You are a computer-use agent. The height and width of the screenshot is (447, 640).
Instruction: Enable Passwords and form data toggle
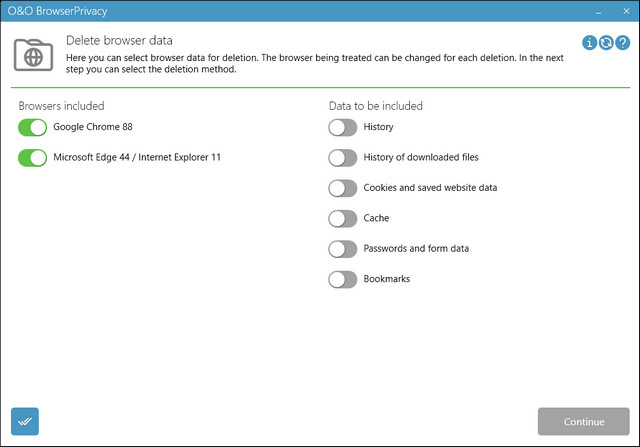(x=343, y=248)
